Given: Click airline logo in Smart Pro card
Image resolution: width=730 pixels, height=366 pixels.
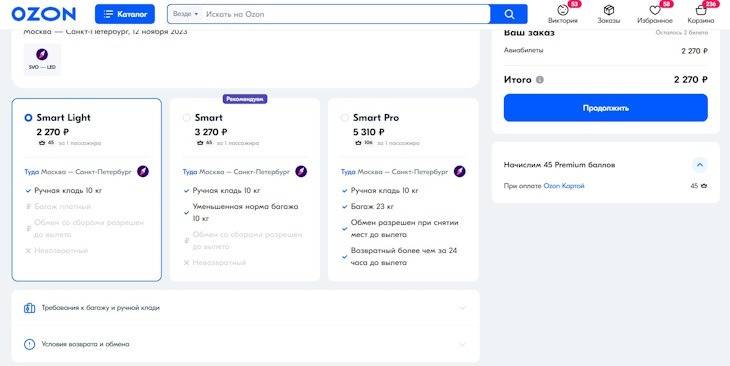Looking at the screenshot, I should 460,172.
